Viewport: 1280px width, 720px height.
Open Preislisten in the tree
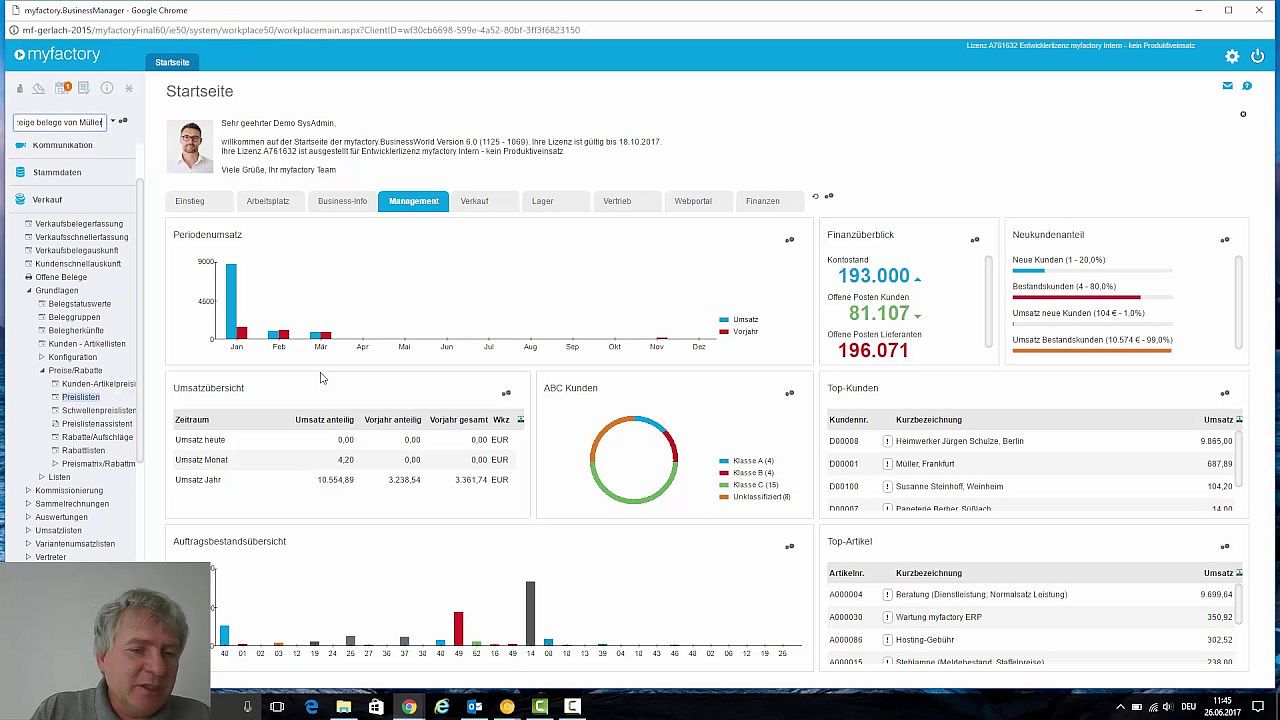point(81,397)
